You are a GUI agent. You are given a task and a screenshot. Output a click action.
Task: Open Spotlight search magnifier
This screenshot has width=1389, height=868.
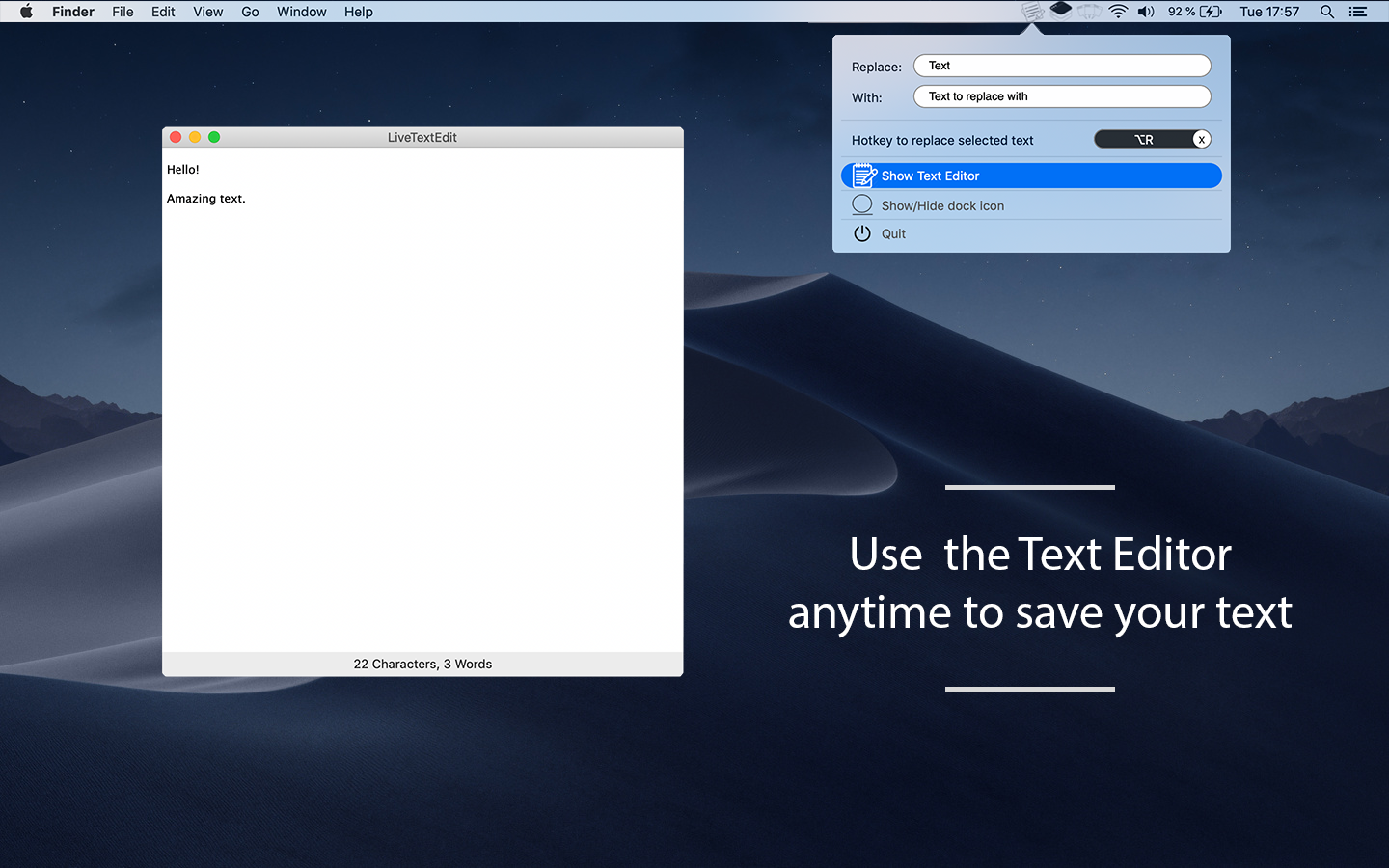pyautogui.click(x=1327, y=12)
